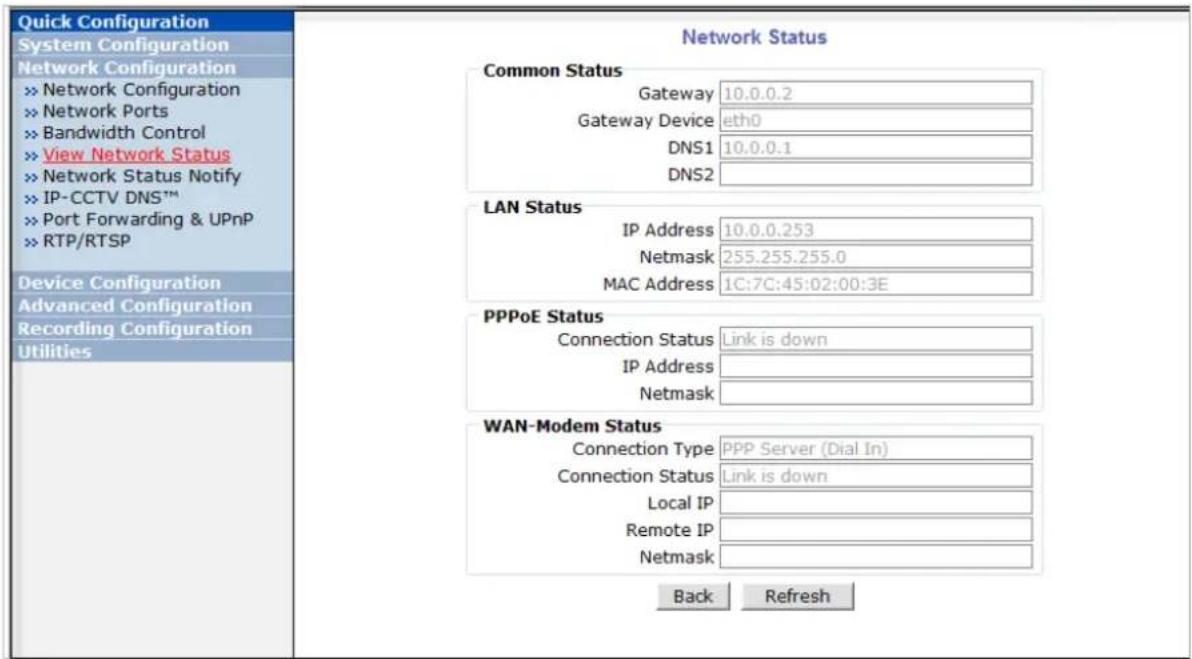
Task: Open the Utilities section
Action: (x=153, y=351)
